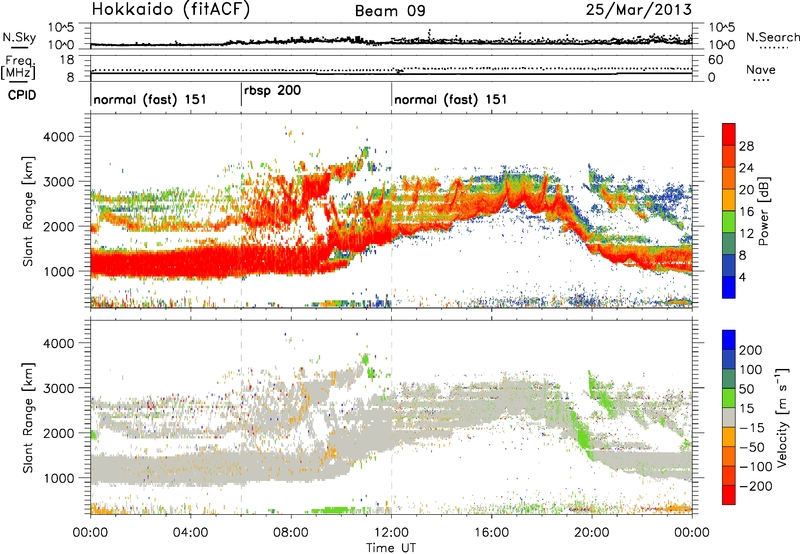This screenshot has width=800, height=554.
Task: Click the 'Freq. [MHz]' axis label
Action: [18, 67]
